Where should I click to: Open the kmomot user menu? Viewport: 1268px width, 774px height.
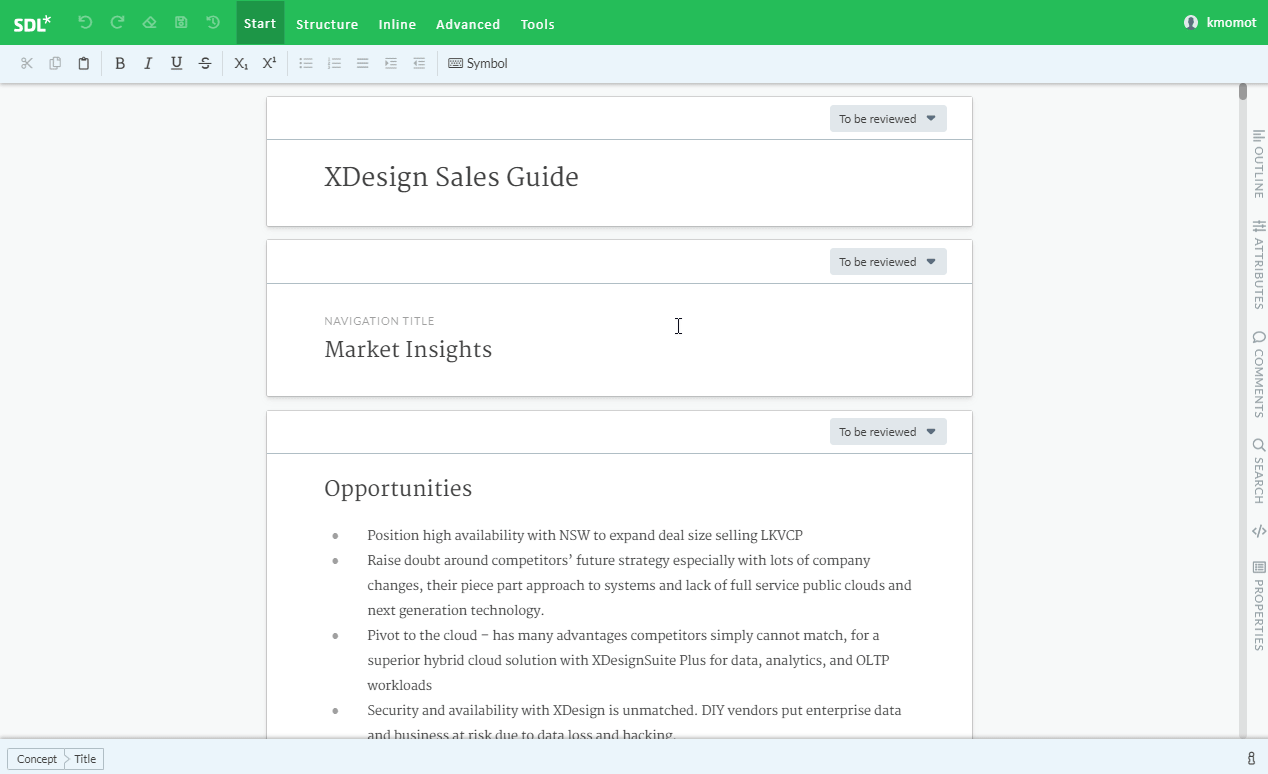pos(1220,22)
